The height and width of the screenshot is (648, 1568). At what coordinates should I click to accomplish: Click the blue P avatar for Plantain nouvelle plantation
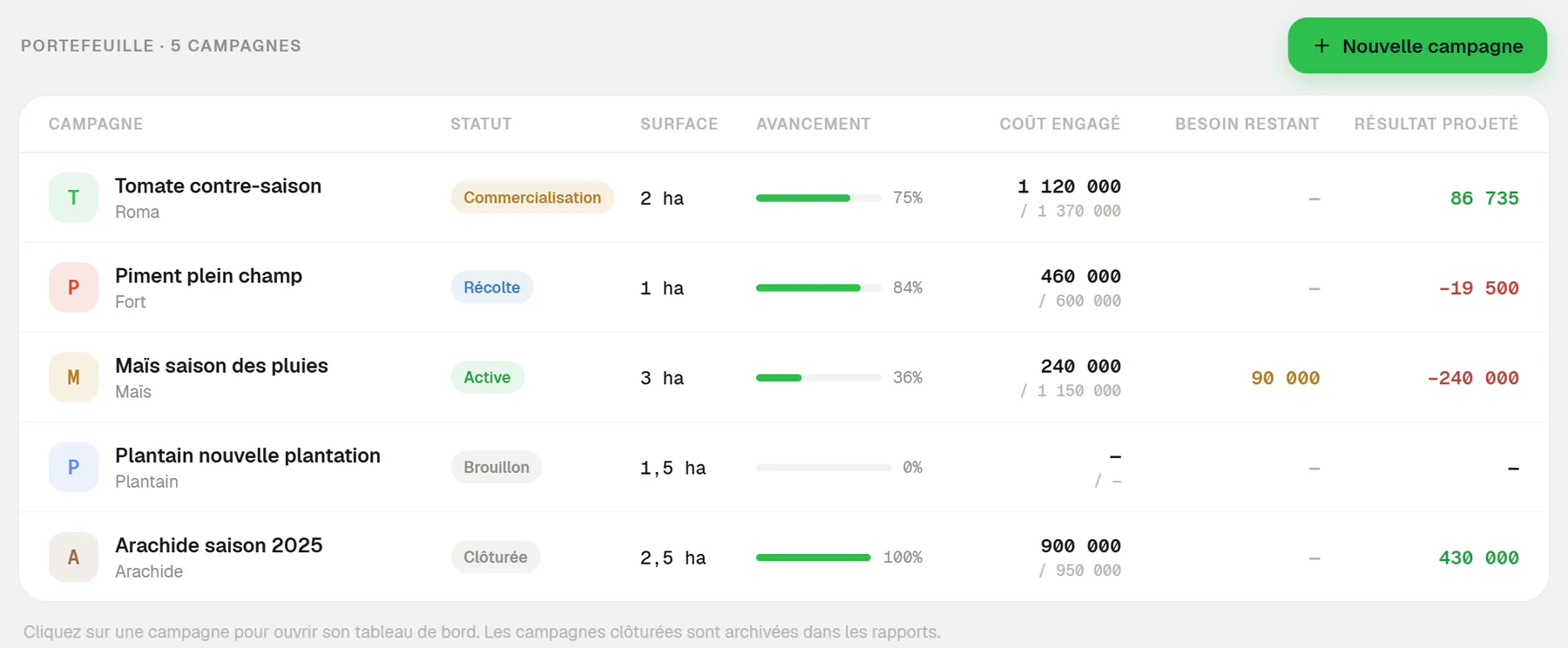[73, 467]
